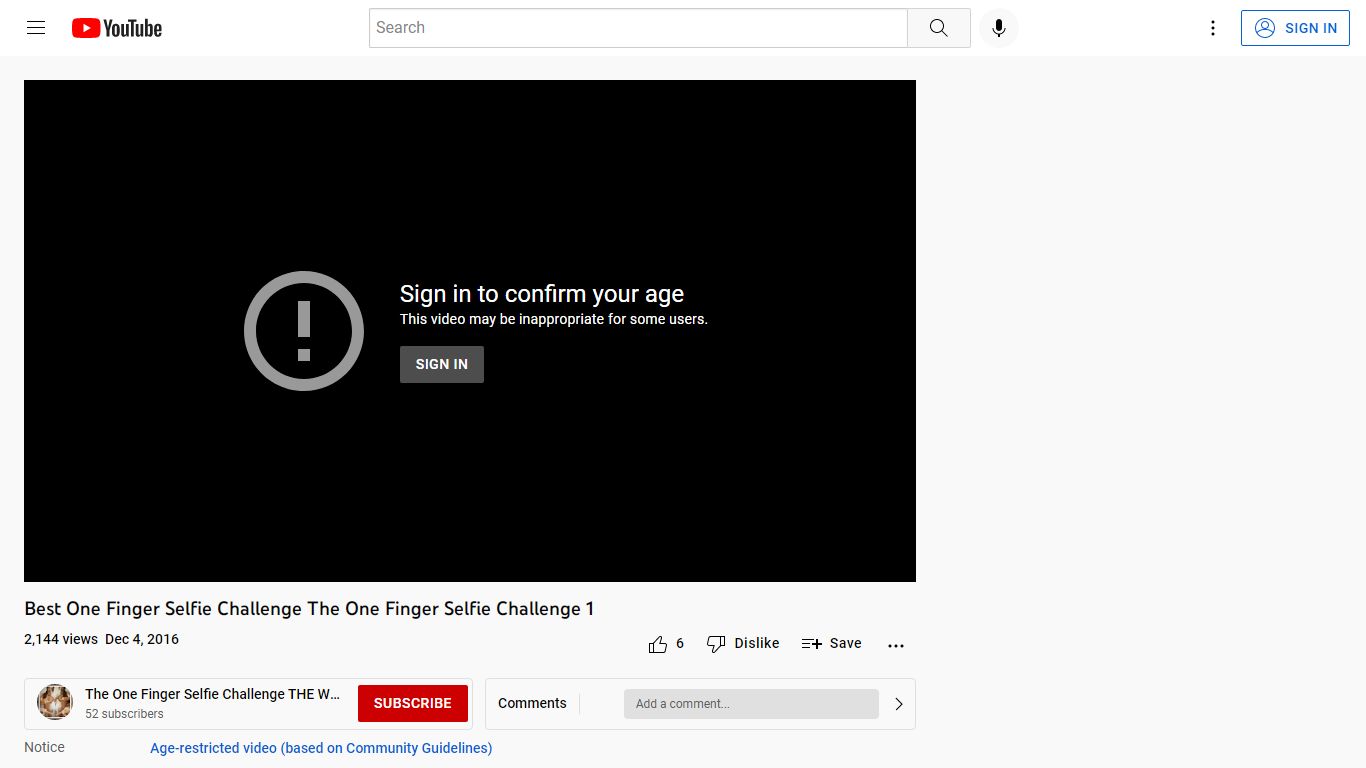Open the three-dot settings menu in header
This screenshot has height=768, width=1366.
[x=1212, y=28]
